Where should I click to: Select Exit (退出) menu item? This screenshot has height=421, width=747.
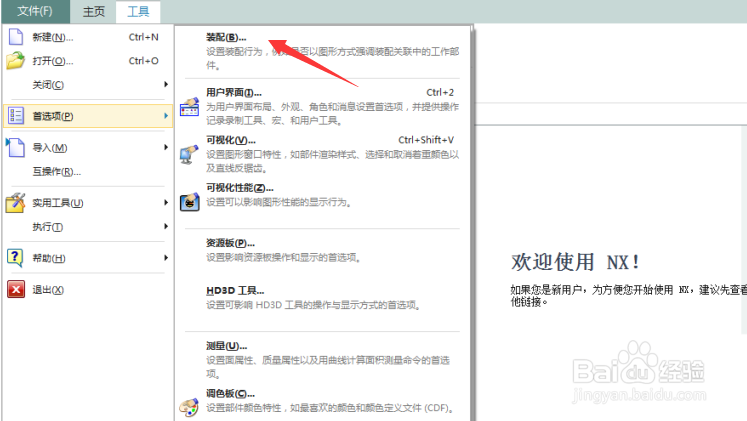point(88,289)
